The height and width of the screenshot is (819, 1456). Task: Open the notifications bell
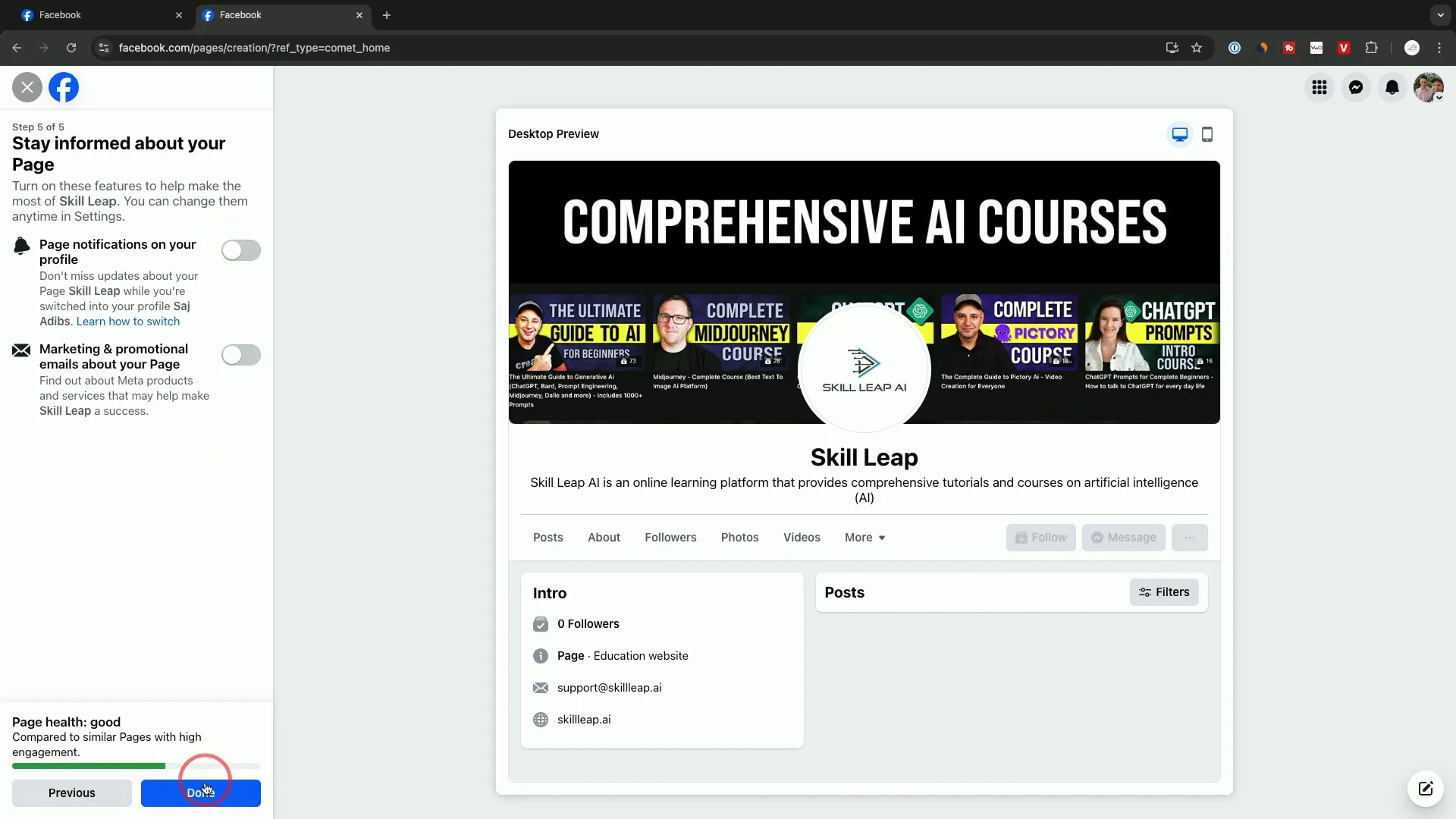point(1392,87)
